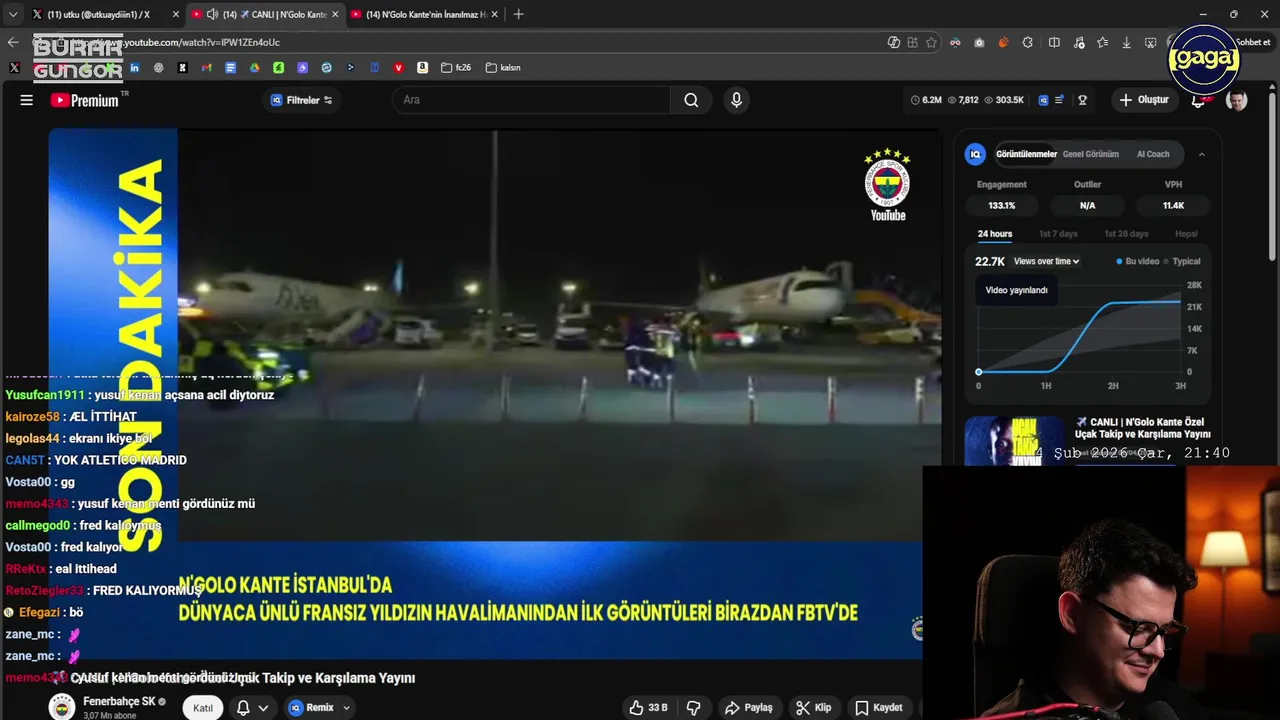Open the camera extension icon
The image size is (1280, 720).
979,42
